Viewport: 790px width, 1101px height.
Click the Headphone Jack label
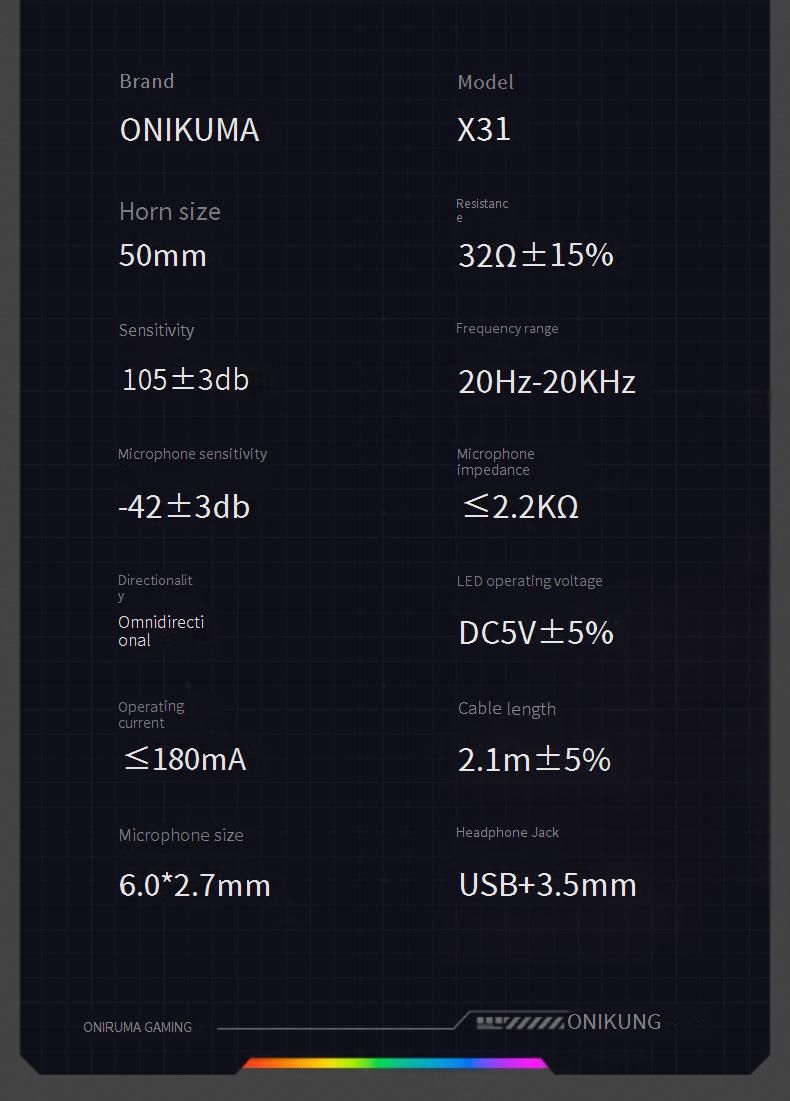click(507, 832)
